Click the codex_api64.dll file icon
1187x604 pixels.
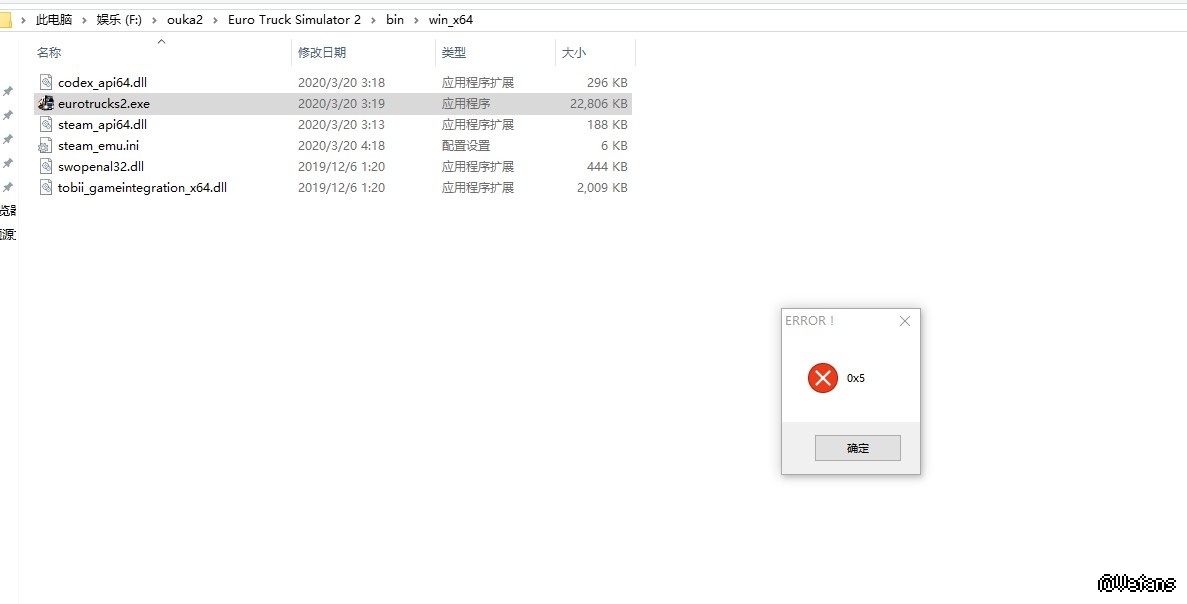(45, 83)
